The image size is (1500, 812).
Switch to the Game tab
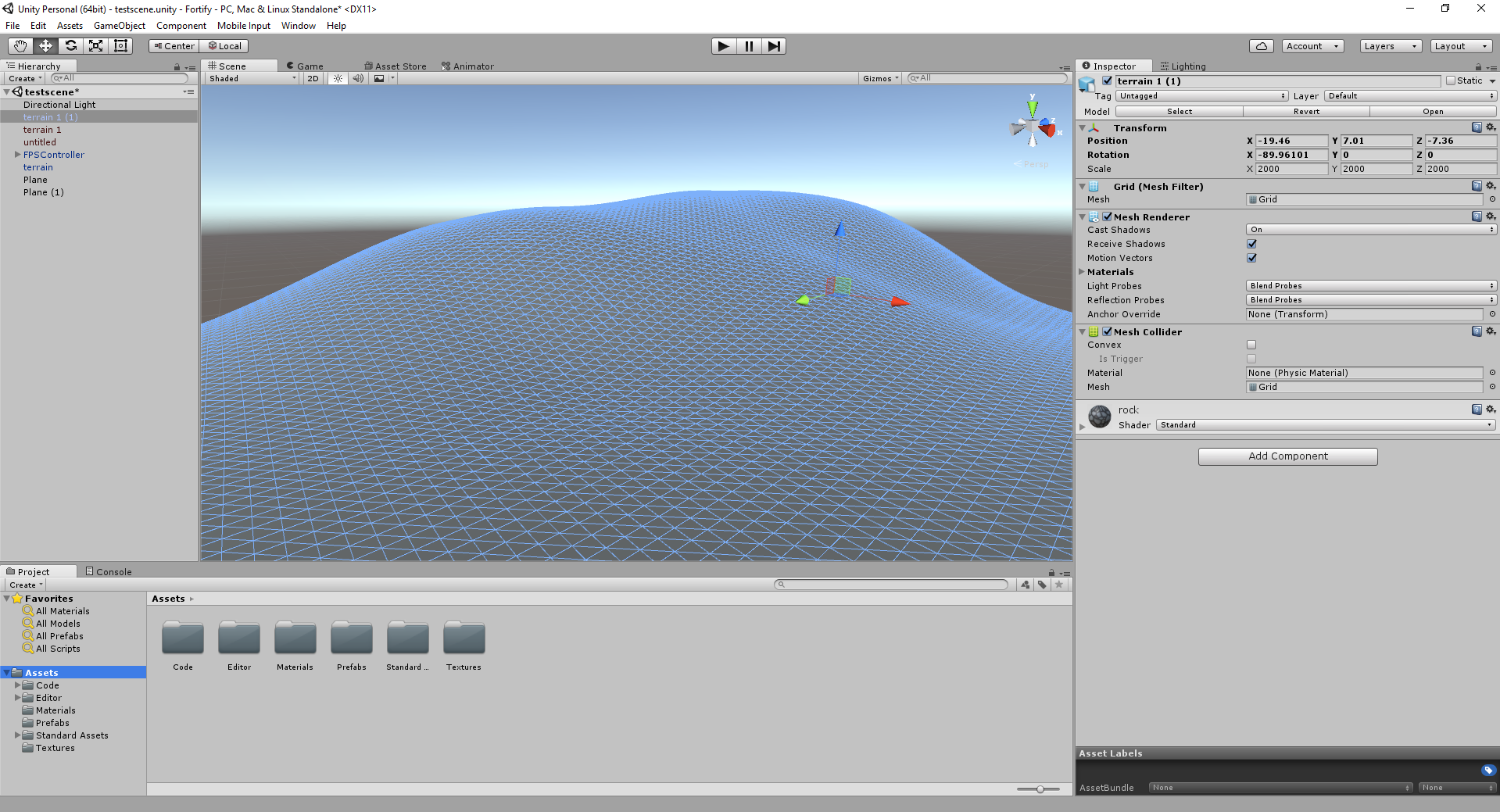click(305, 66)
